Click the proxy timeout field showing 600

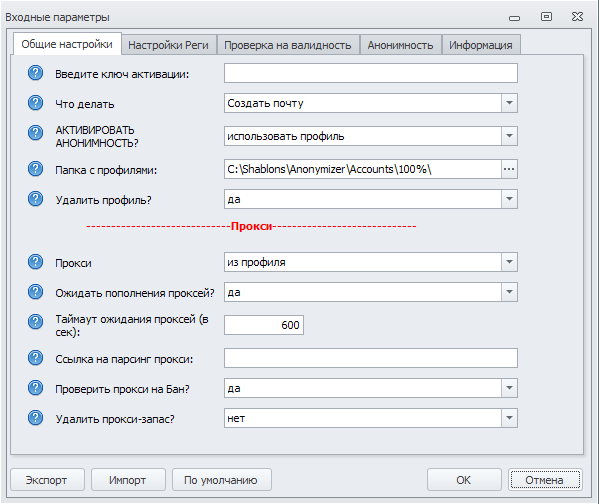[x=264, y=325]
